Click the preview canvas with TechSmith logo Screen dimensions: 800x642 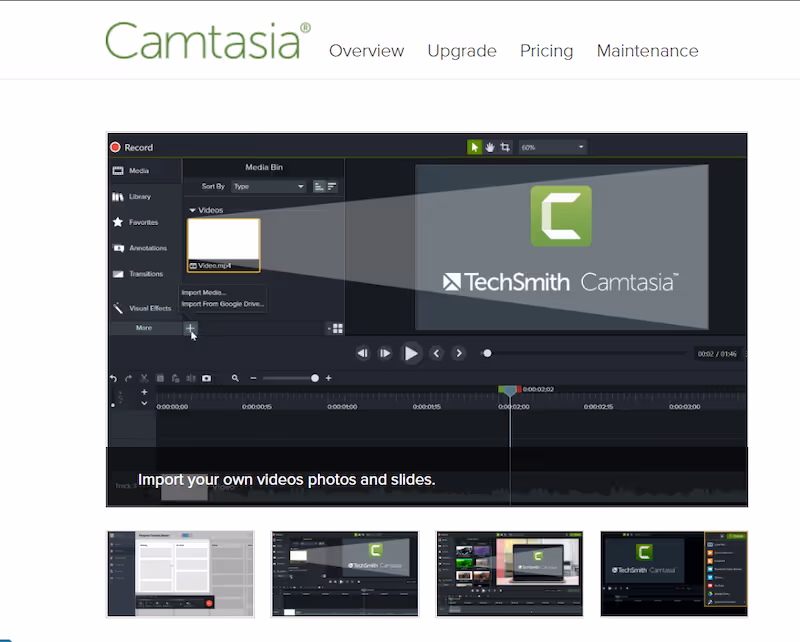tap(562, 247)
